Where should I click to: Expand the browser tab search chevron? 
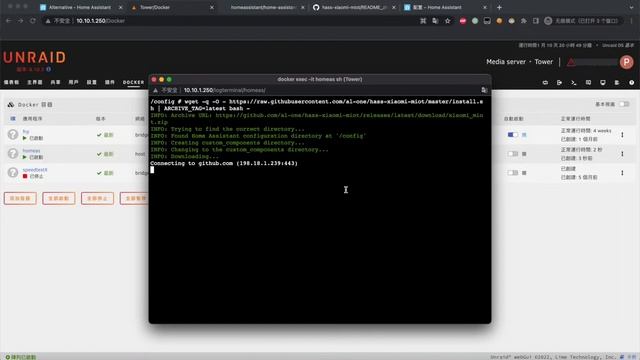click(631, 7)
